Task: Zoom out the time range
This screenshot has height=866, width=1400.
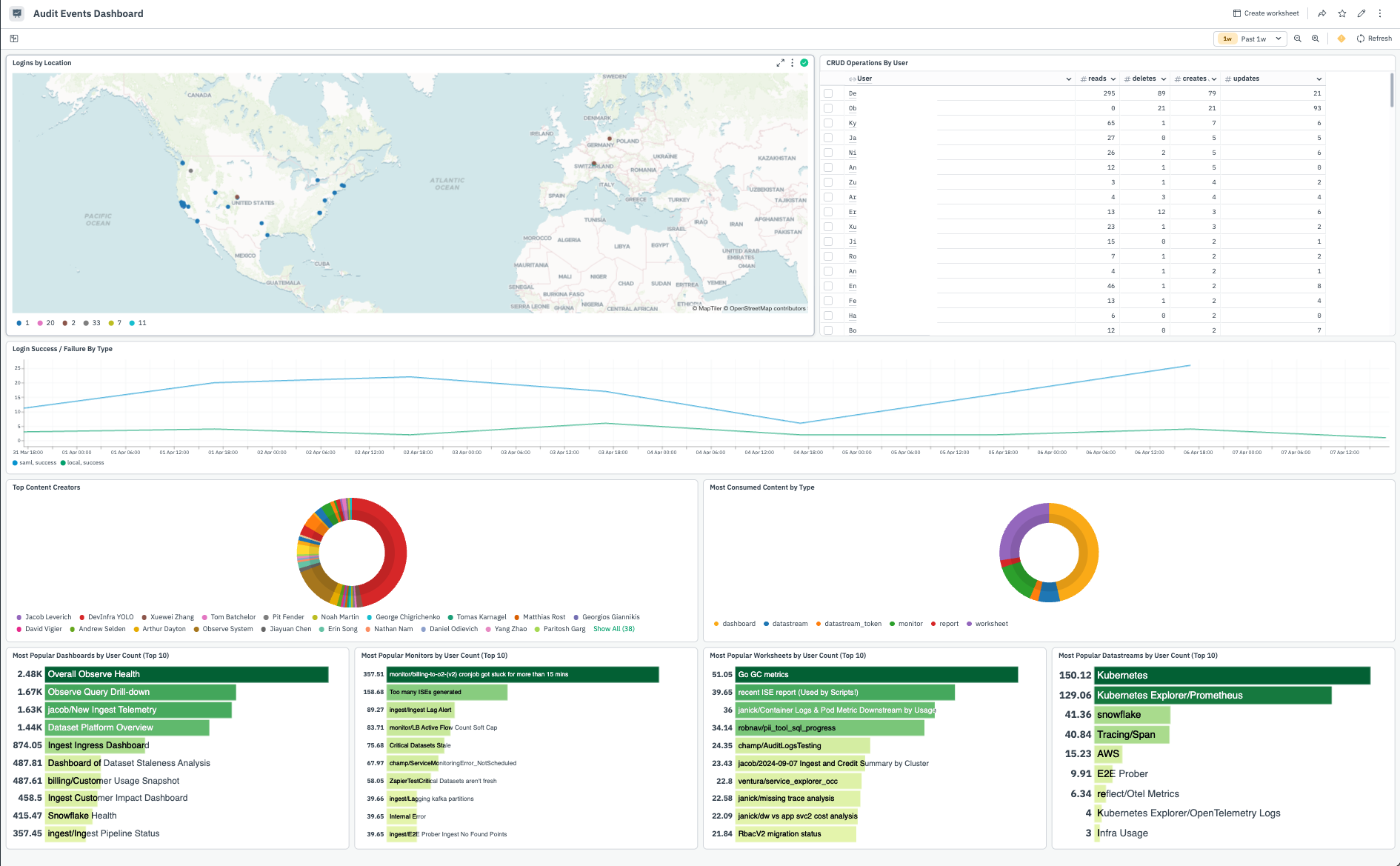Action: [1298, 39]
